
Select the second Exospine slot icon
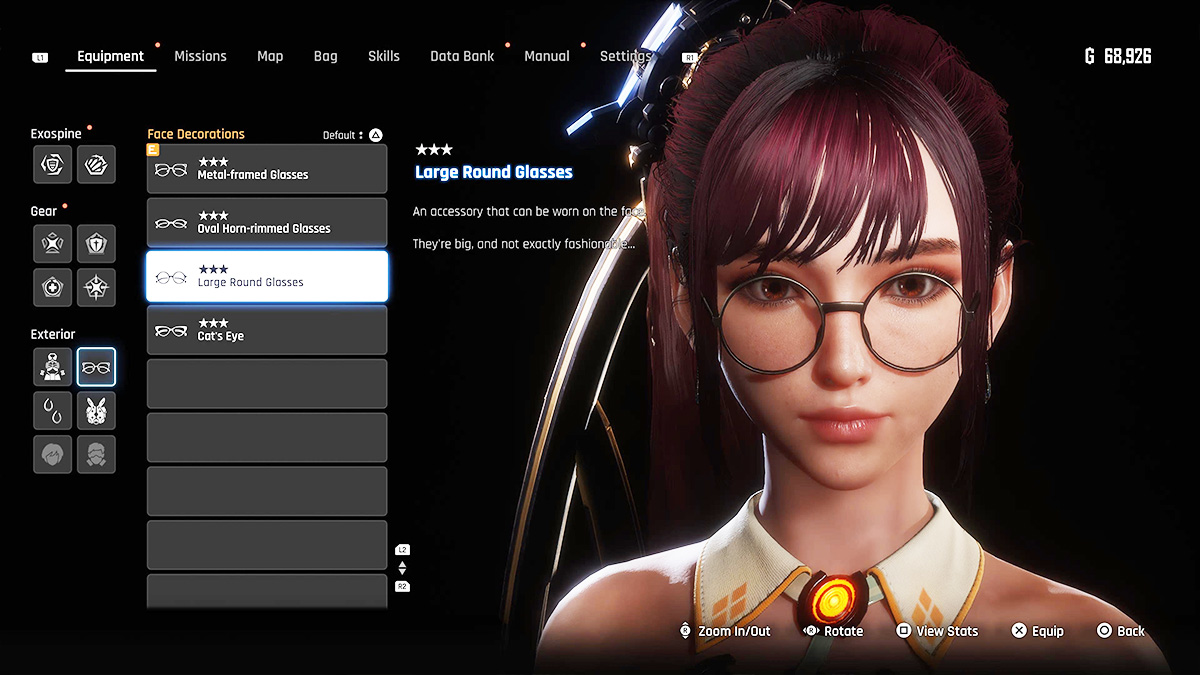[x=96, y=165]
